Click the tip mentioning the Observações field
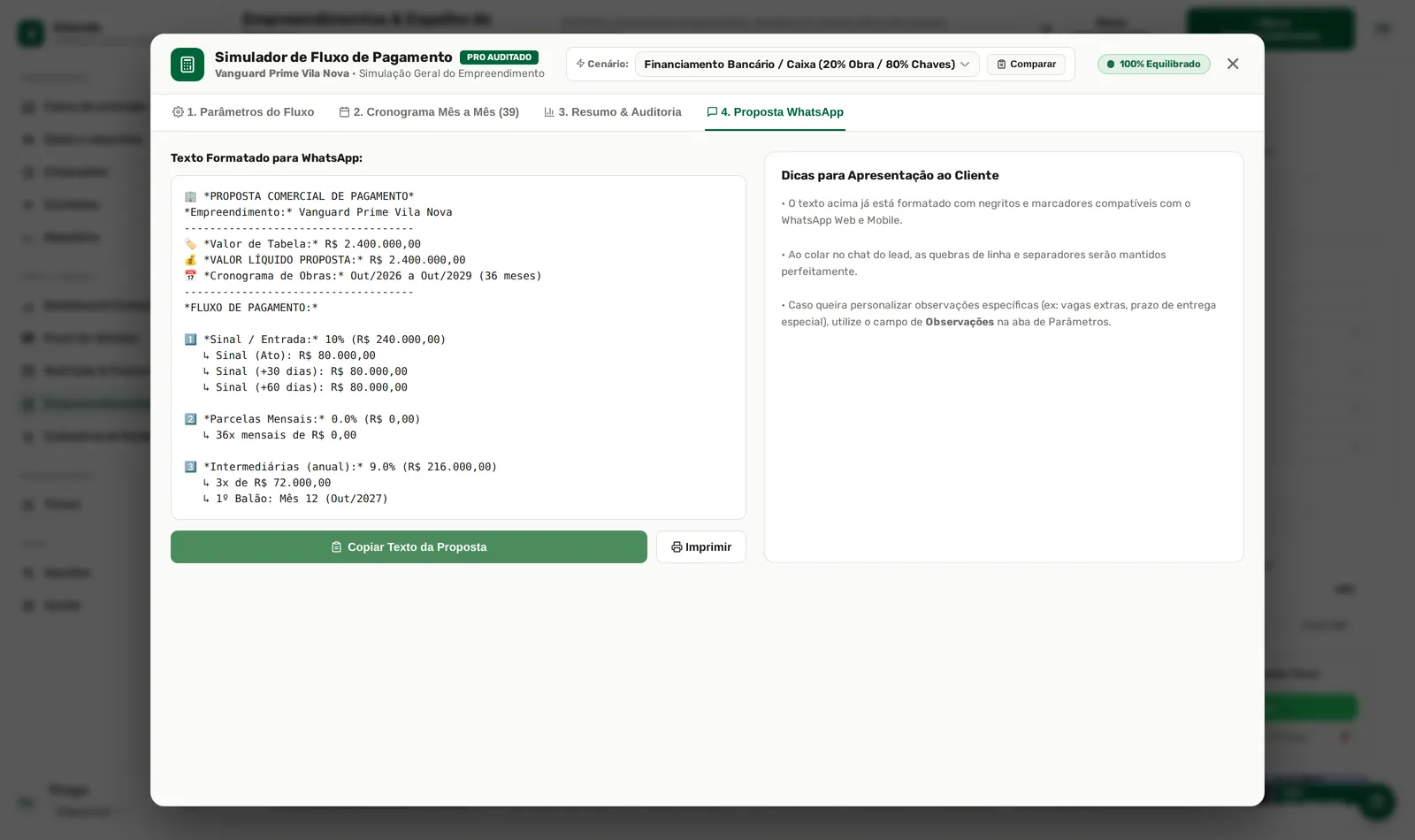Screen dimensions: 1415x840 coord(998,313)
